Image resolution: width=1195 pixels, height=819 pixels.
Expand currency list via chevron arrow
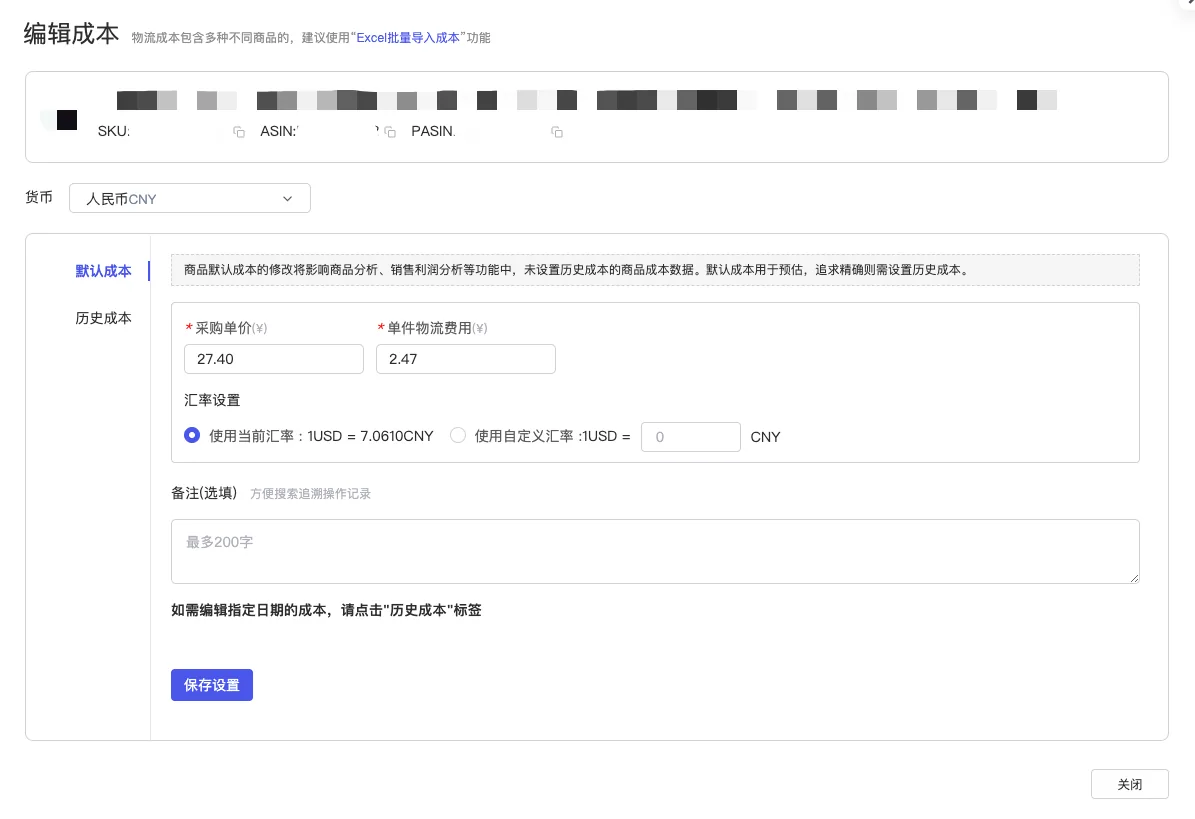tap(287, 199)
